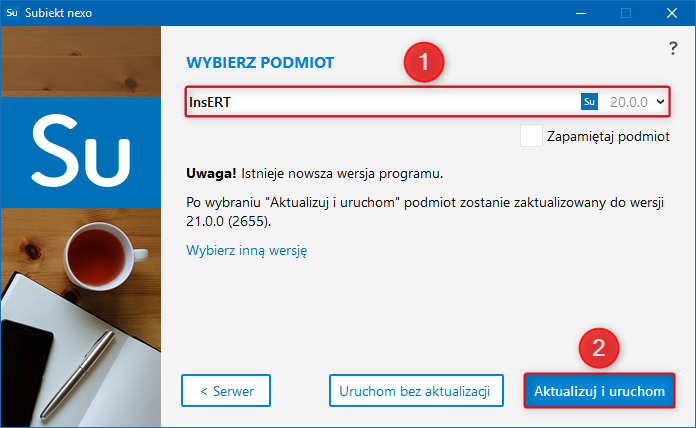This screenshot has width=696, height=428.
Task: Click Uruchom bez aktualizacji button
Action: [x=416, y=391]
